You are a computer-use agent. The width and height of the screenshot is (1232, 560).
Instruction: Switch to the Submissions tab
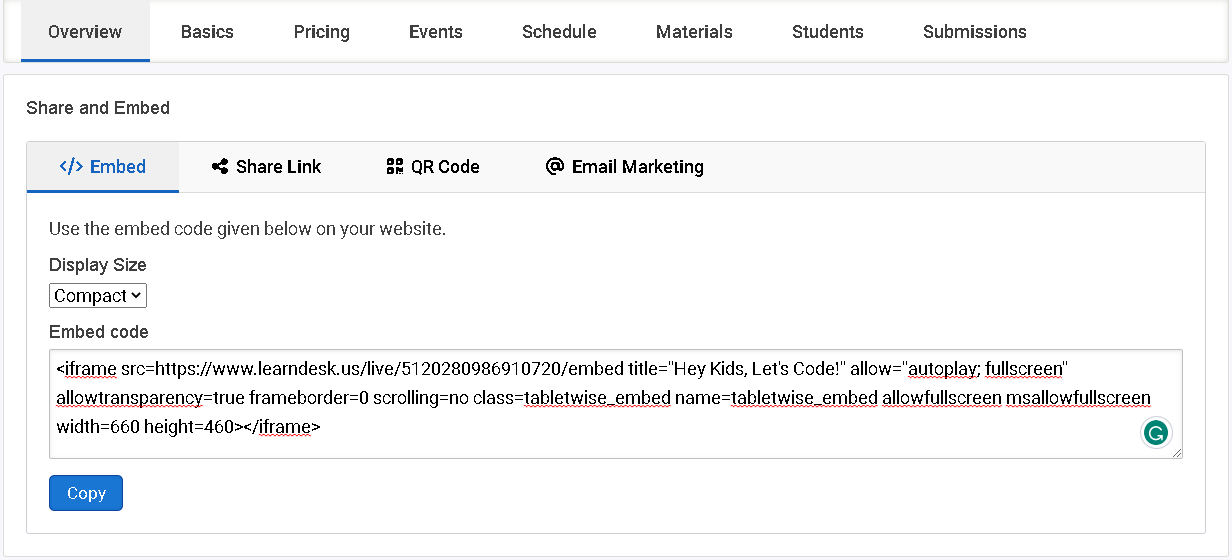click(975, 32)
